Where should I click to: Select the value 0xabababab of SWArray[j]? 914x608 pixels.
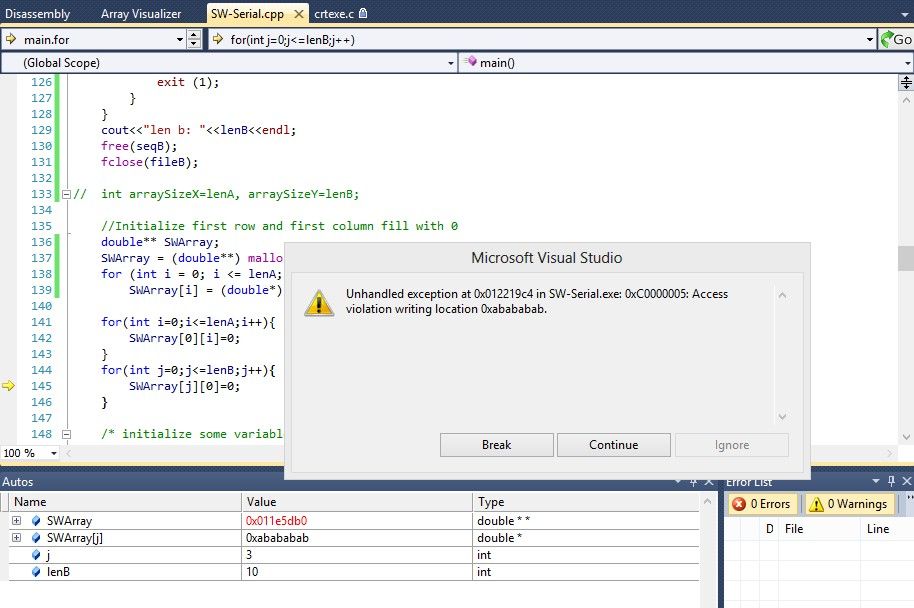click(277, 537)
